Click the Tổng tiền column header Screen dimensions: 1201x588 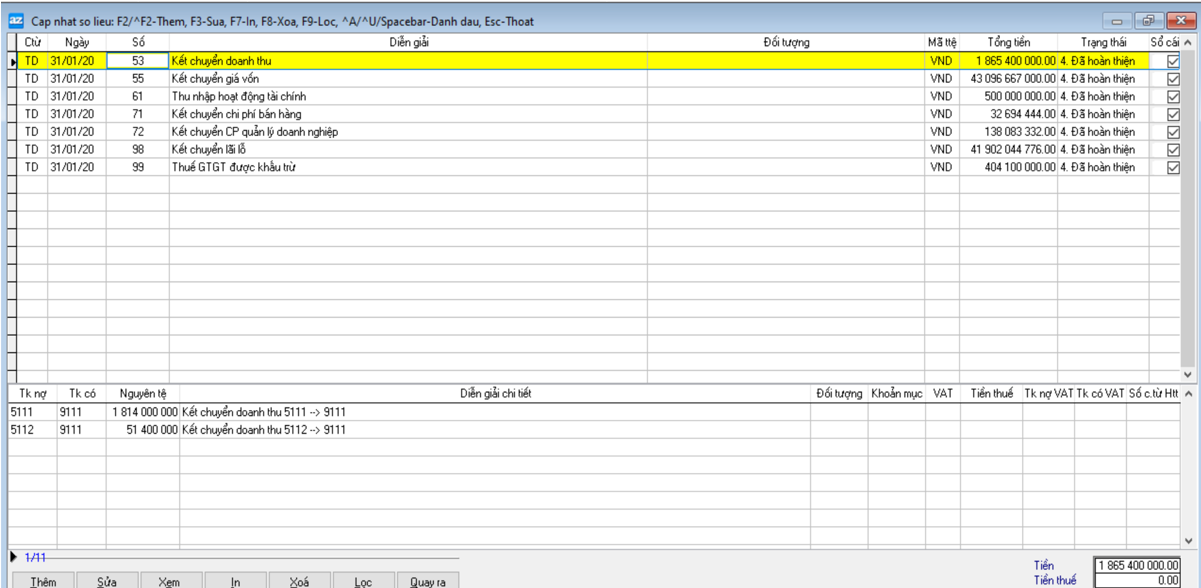point(1008,43)
